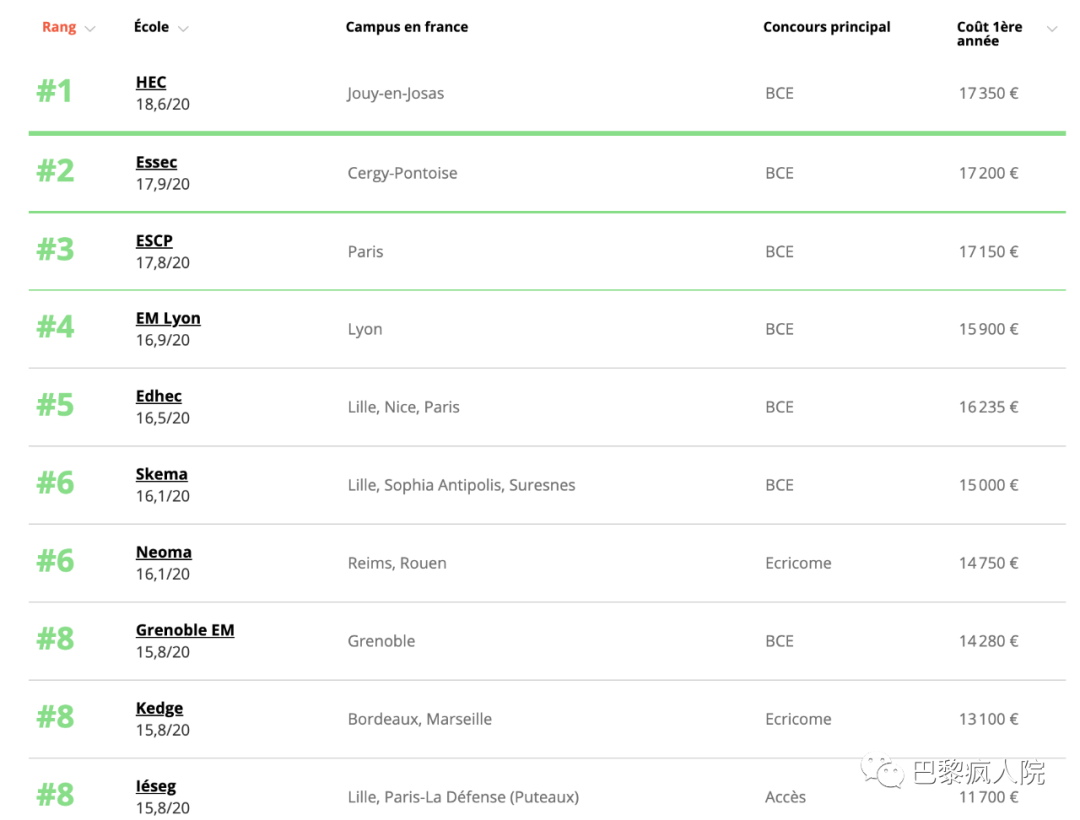Click the Concours principal header
The height and width of the screenshot is (820, 1080).
(x=826, y=27)
